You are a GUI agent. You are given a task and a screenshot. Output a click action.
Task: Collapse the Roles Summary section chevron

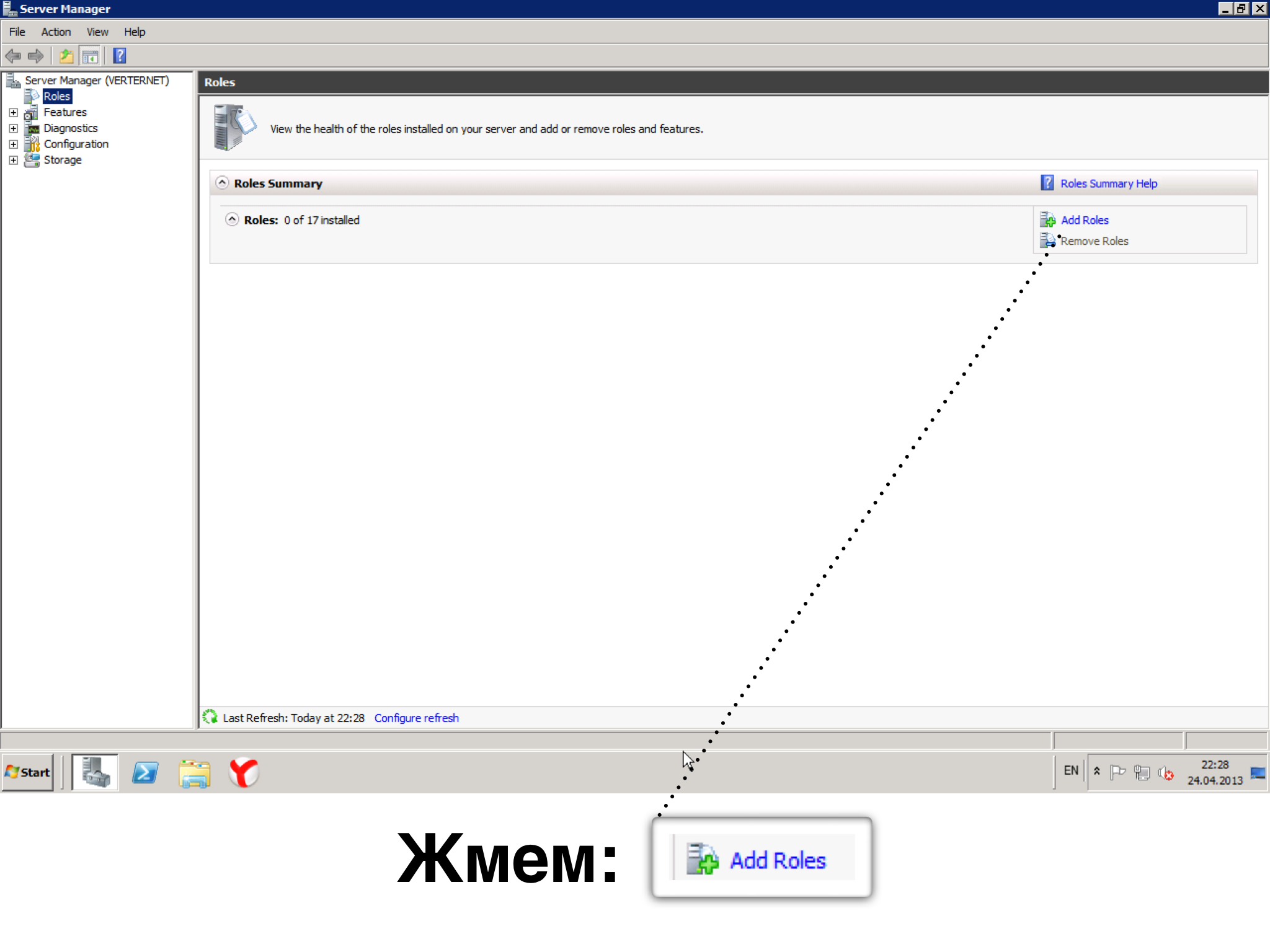tap(222, 183)
